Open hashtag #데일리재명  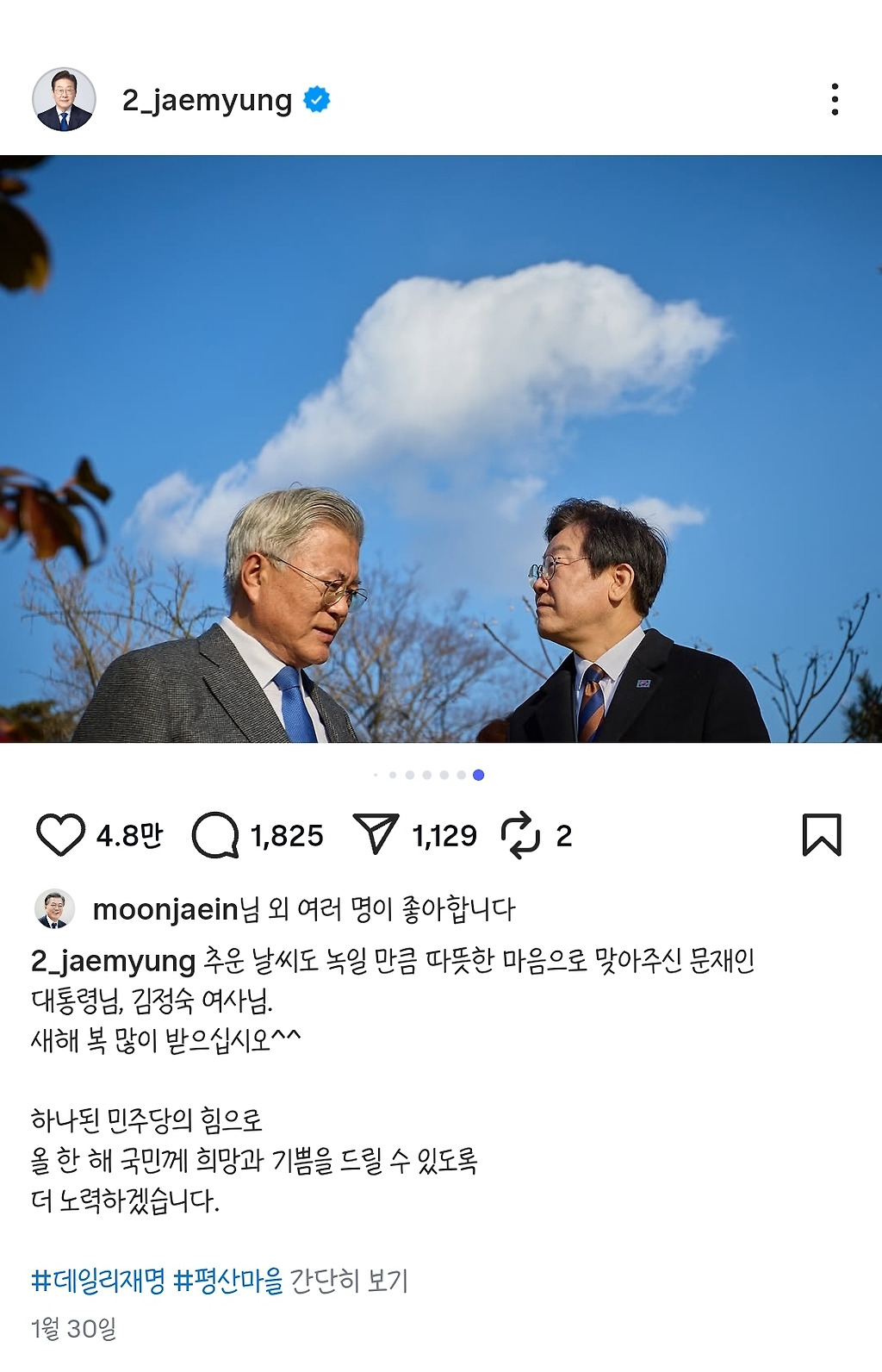coord(98,1281)
